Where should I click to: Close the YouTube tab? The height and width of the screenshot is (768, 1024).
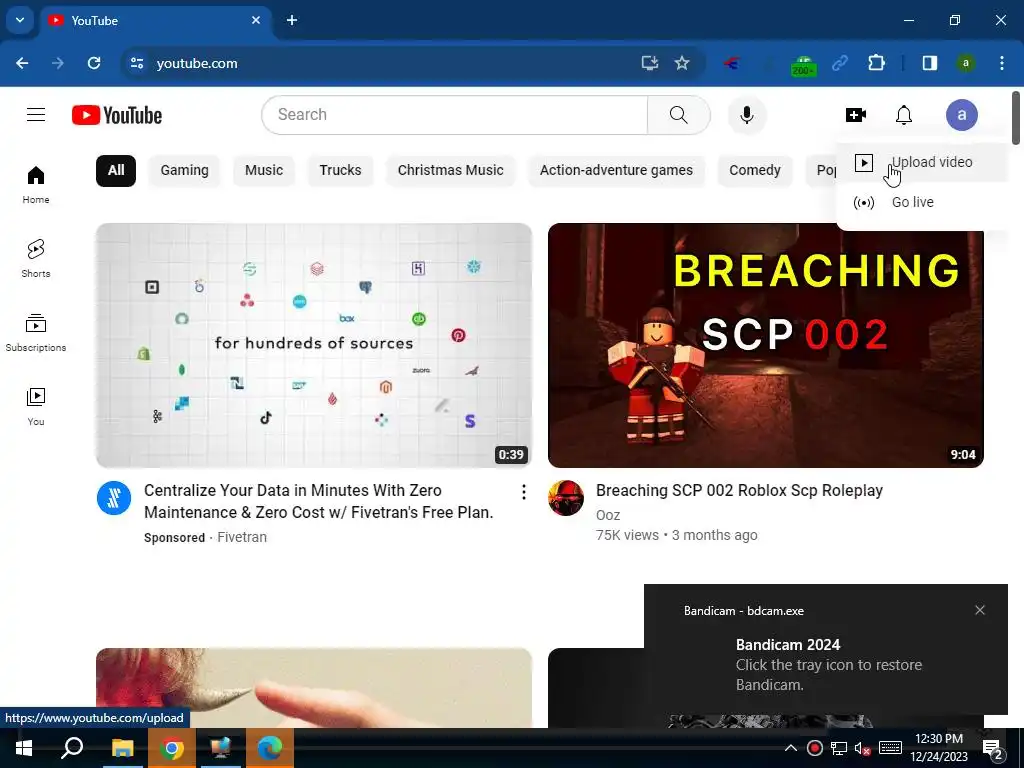click(x=256, y=20)
